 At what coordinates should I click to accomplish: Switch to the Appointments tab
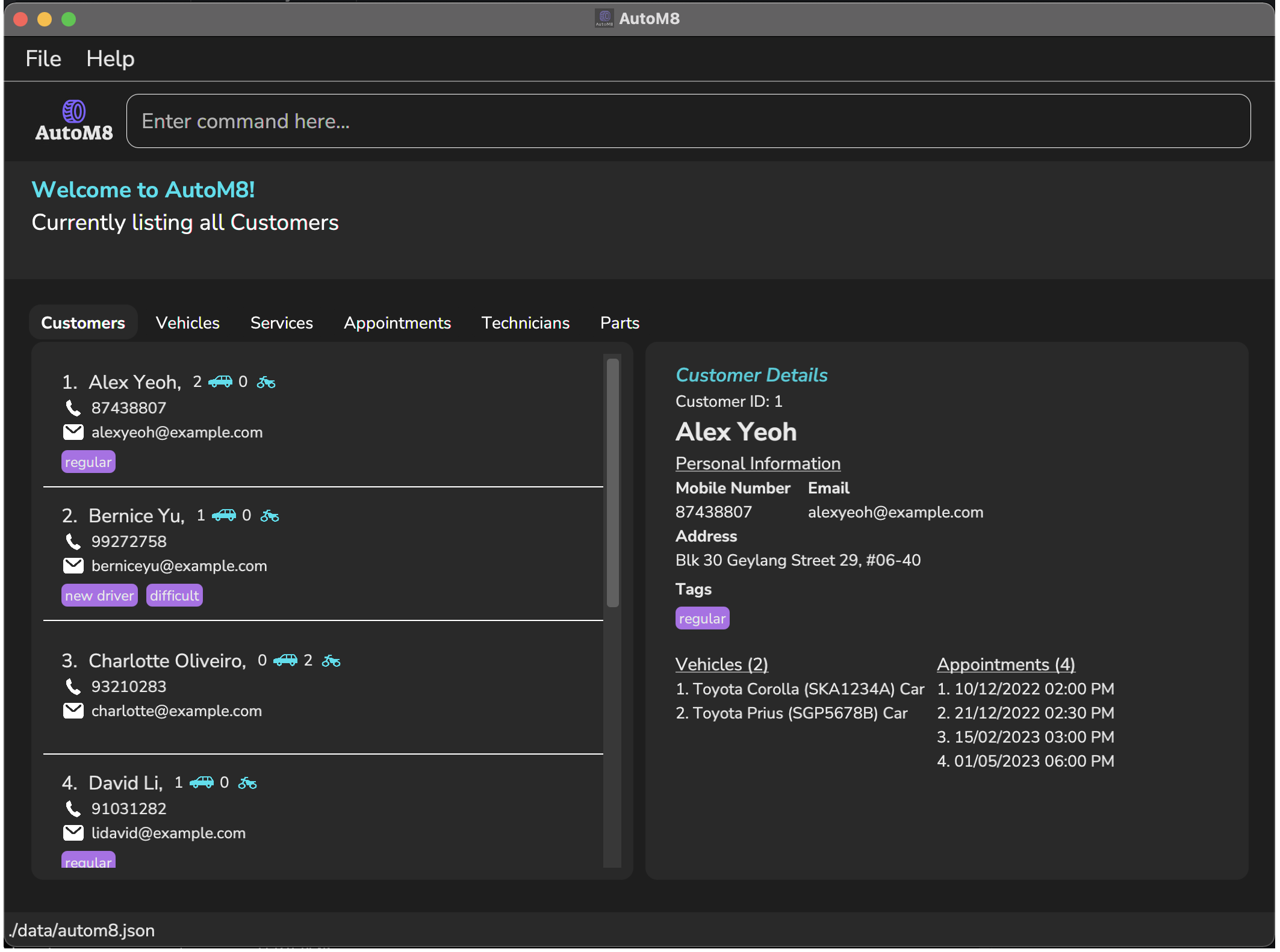tap(397, 323)
